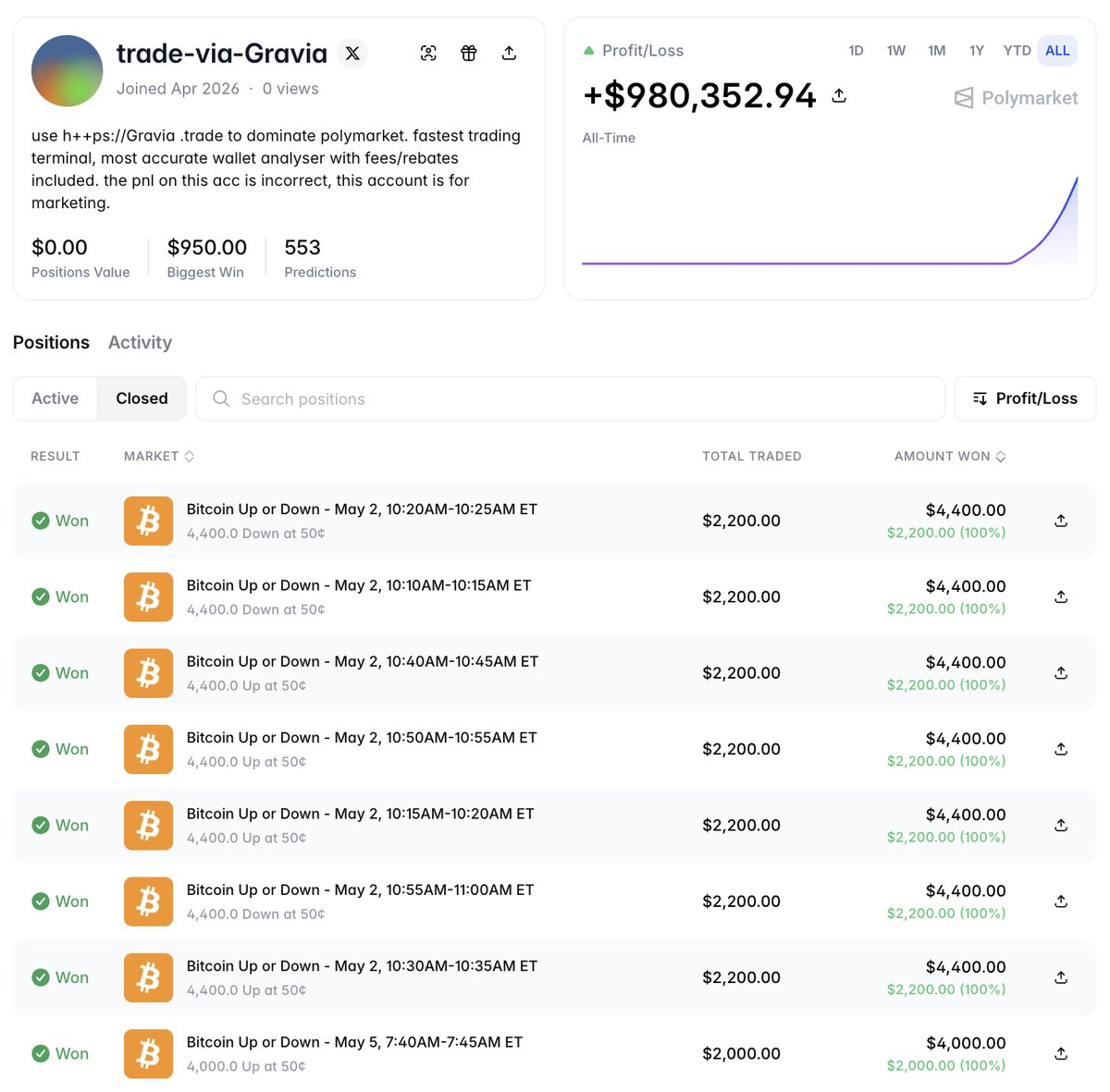Viewport: 1110px width, 1092px height.
Task: Switch to Closed positions
Action: (x=142, y=399)
